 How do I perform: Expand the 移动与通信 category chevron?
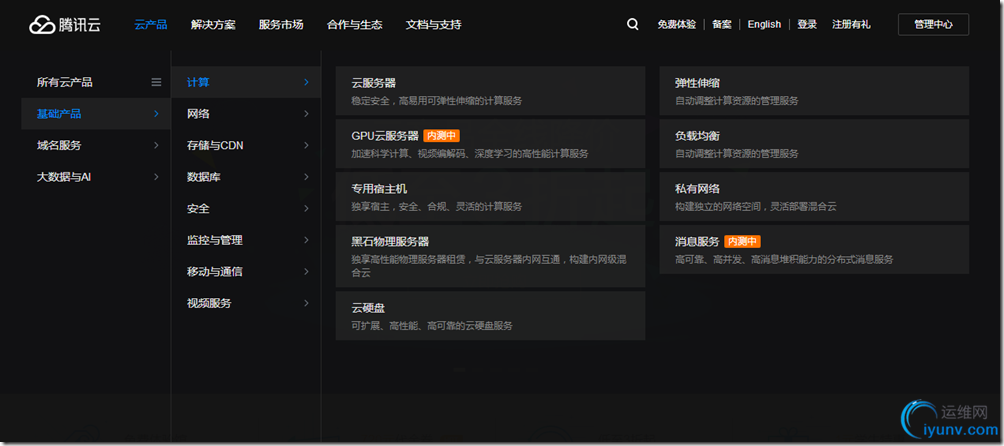(306, 271)
